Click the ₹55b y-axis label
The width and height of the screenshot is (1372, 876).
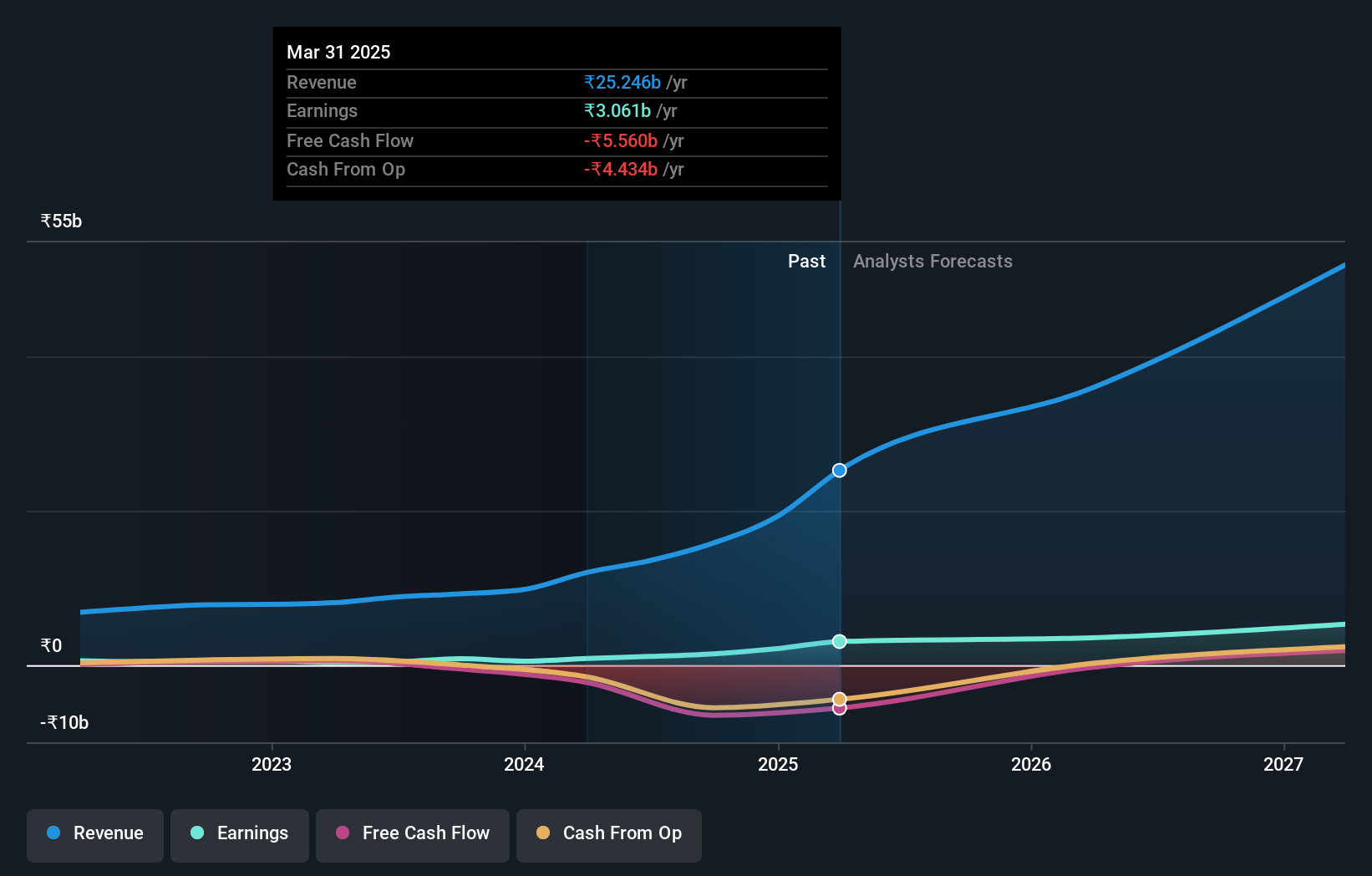(61, 222)
